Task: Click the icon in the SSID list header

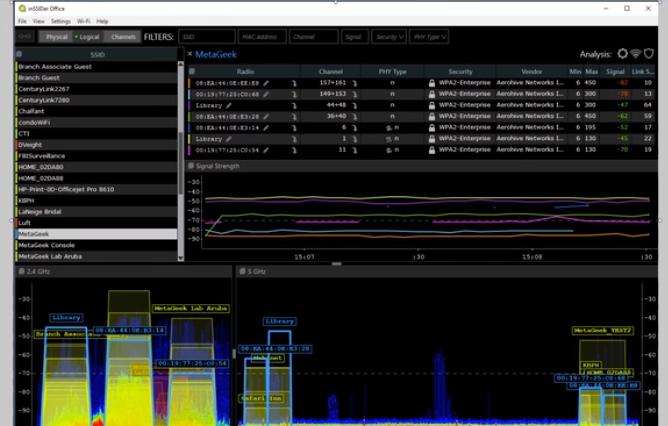Action: (19, 54)
